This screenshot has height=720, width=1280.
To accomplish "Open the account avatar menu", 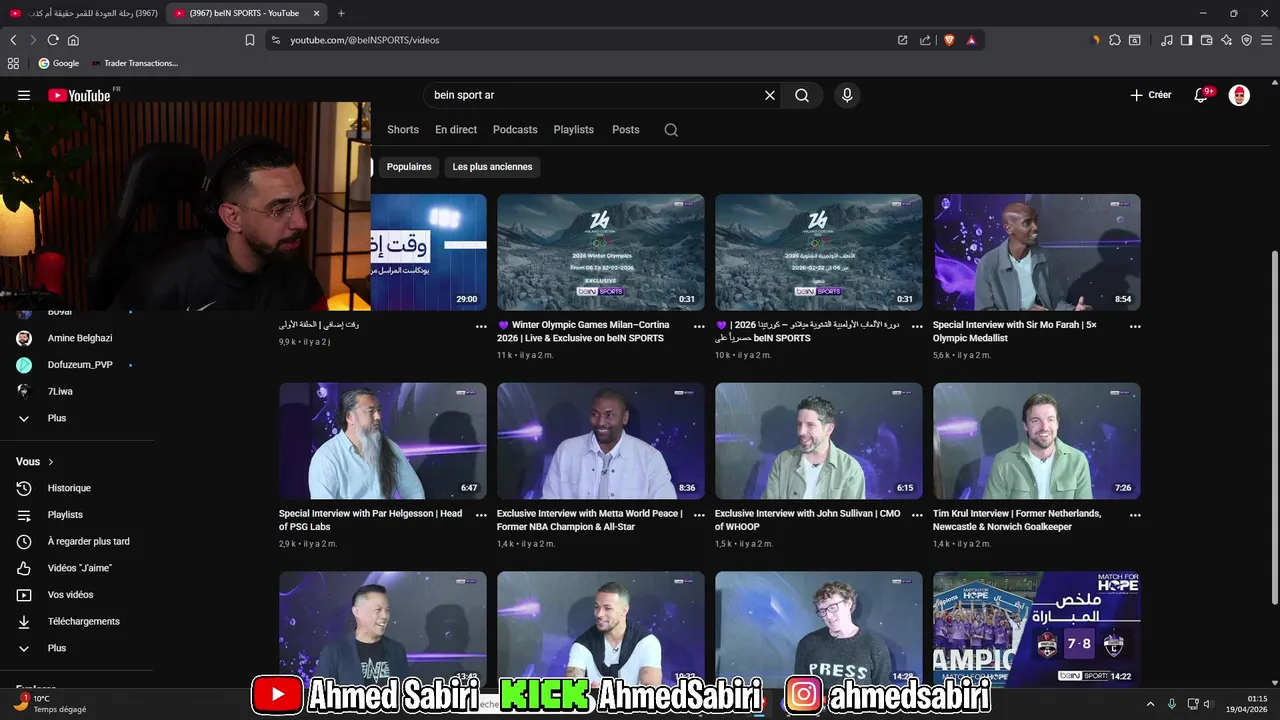I will tap(1239, 95).
